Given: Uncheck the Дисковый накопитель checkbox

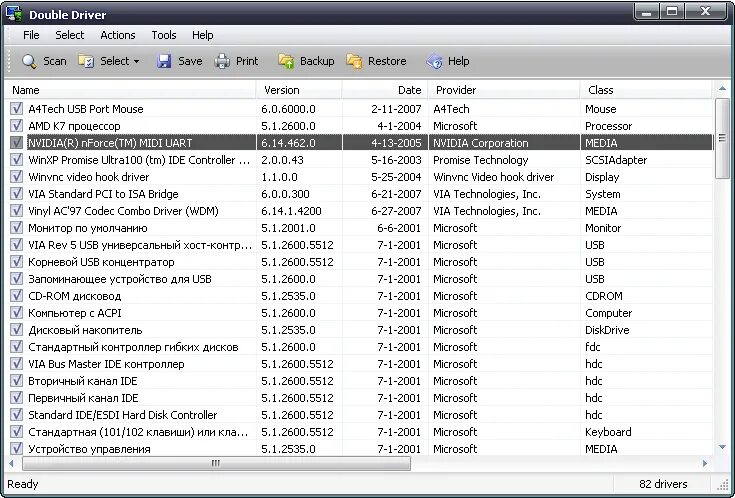Looking at the screenshot, I should coord(16,330).
